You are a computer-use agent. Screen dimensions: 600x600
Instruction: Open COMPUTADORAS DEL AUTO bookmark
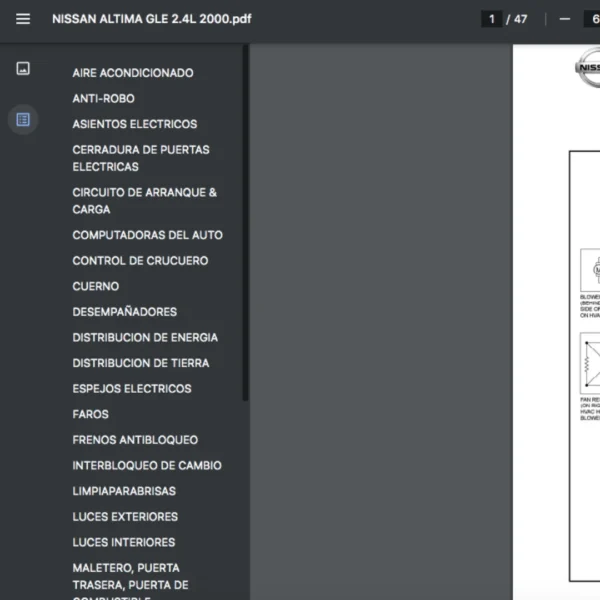click(x=147, y=235)
